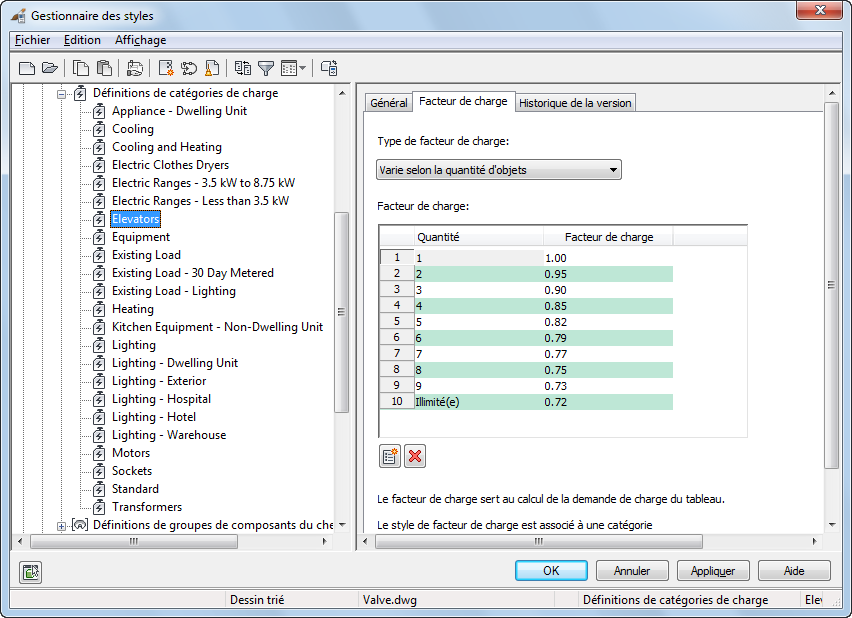The image size is (852, 618).
Task: Open the Affichage menu
Action: (140, 40)
